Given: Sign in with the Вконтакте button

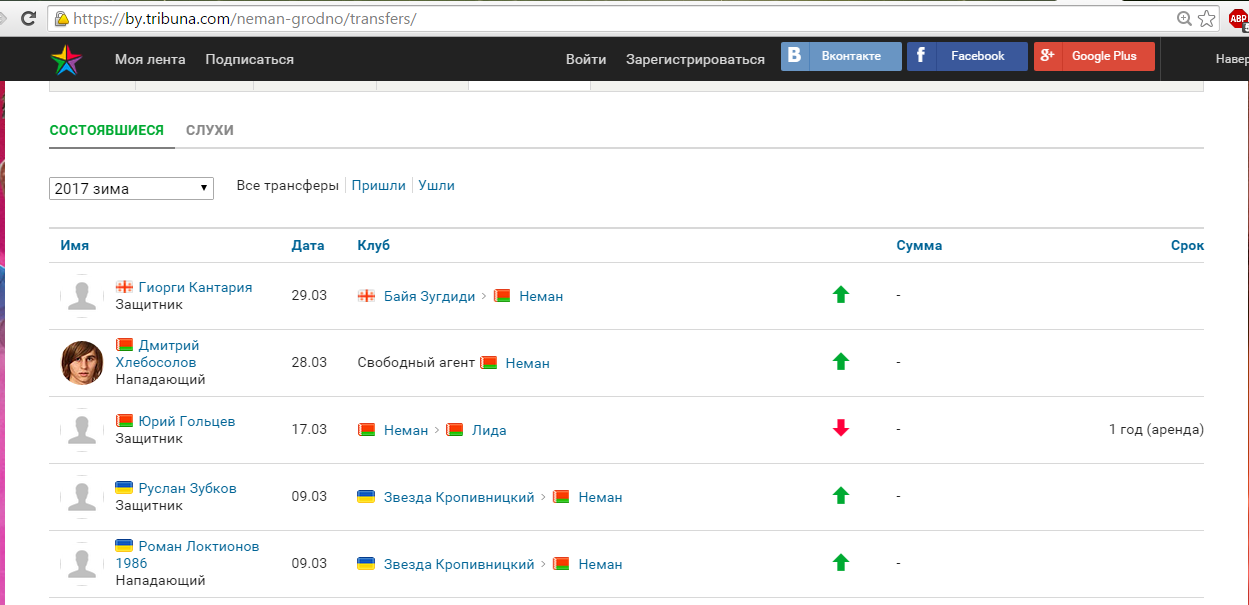Looking at the screenshot, I should 841,56.
